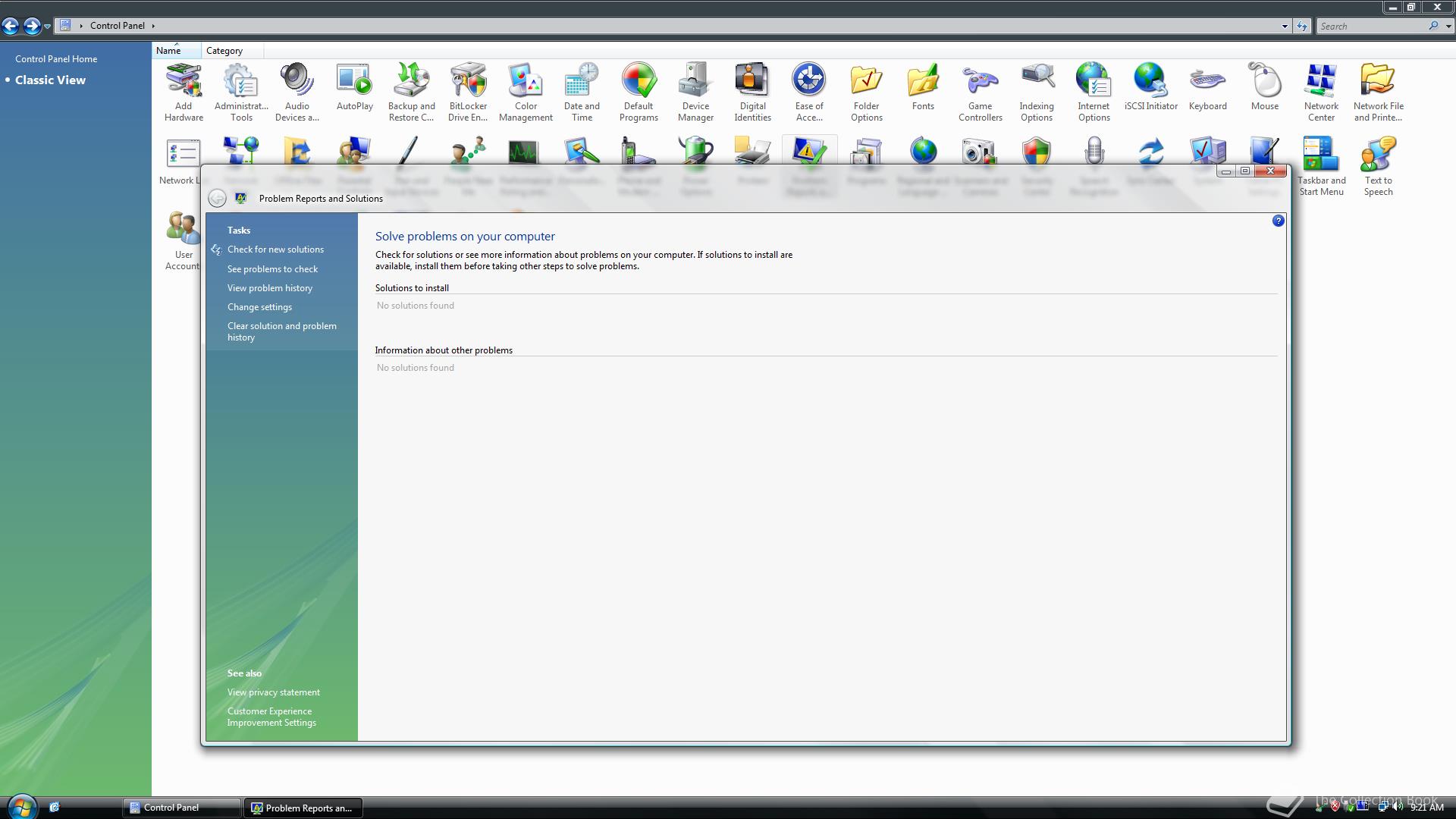Click the blue help question mark icon
Image resolution: width=1456 pixels, height=819 pixels.
pos(1278,221)
